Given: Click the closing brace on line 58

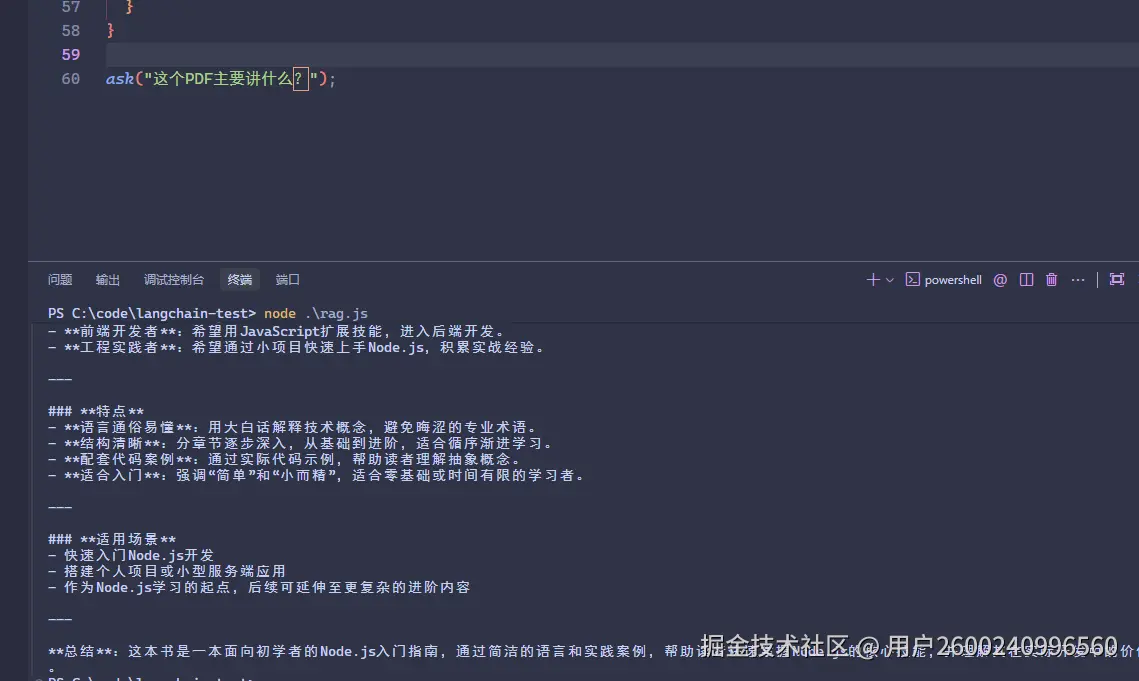Looking at the screenshot, I should 110,31.
